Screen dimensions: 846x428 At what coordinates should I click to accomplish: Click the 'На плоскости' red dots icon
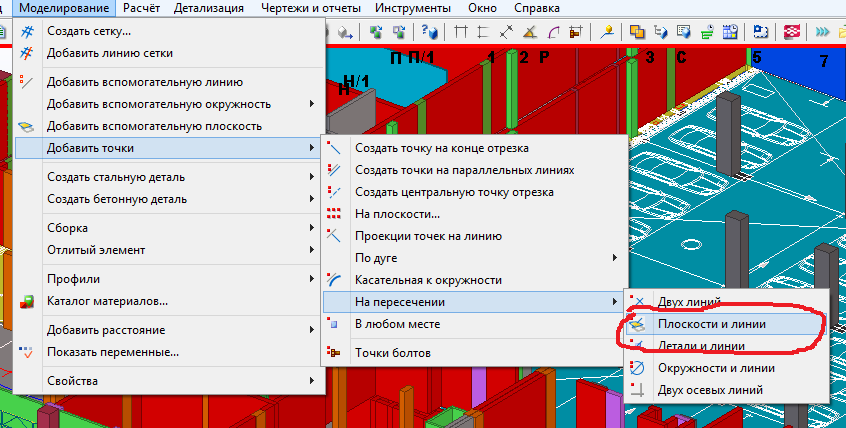[335, 214]
